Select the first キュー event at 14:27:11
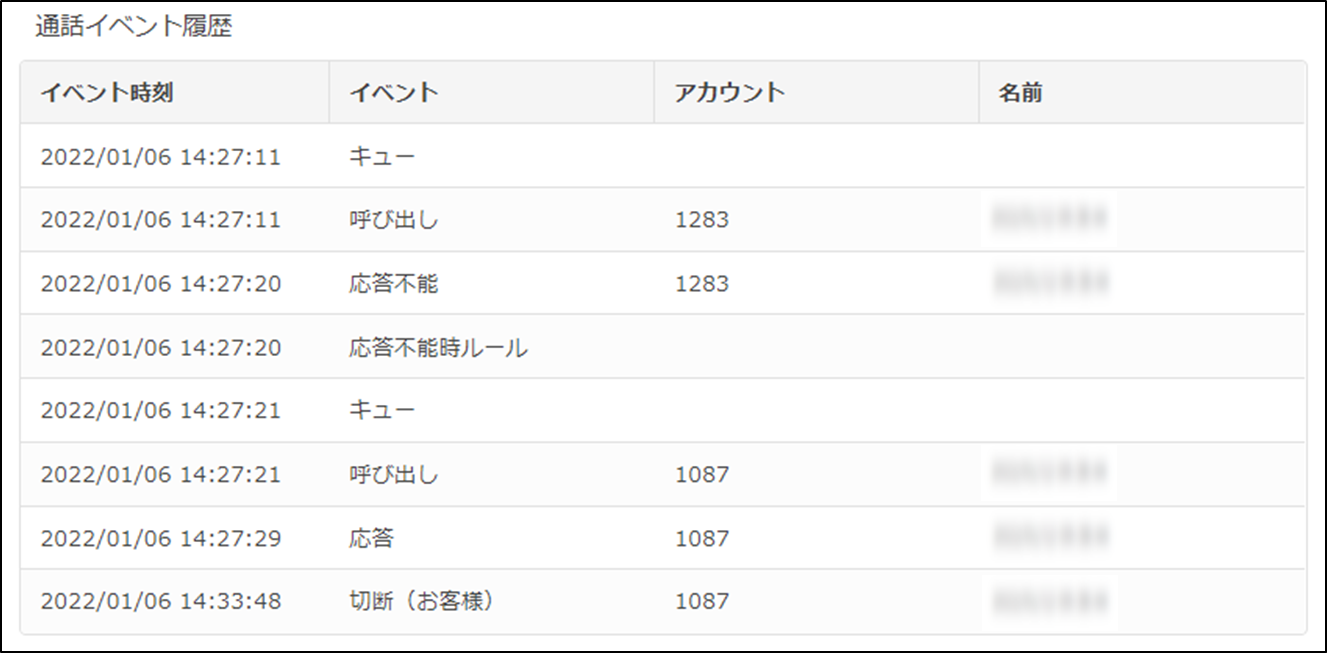The height and width of the screenshot is (653, 1327). point(663,156)
